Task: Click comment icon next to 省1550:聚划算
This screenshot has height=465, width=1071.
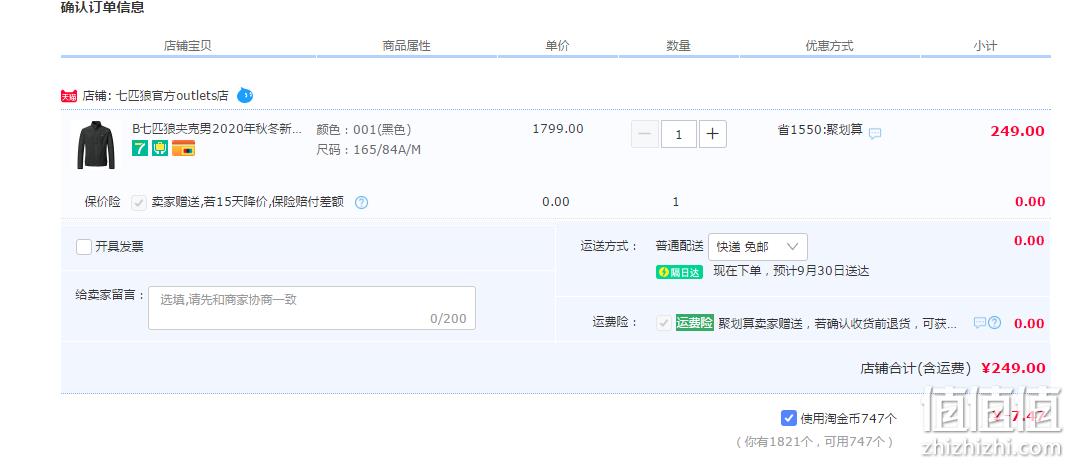Action: pos(874,134)
